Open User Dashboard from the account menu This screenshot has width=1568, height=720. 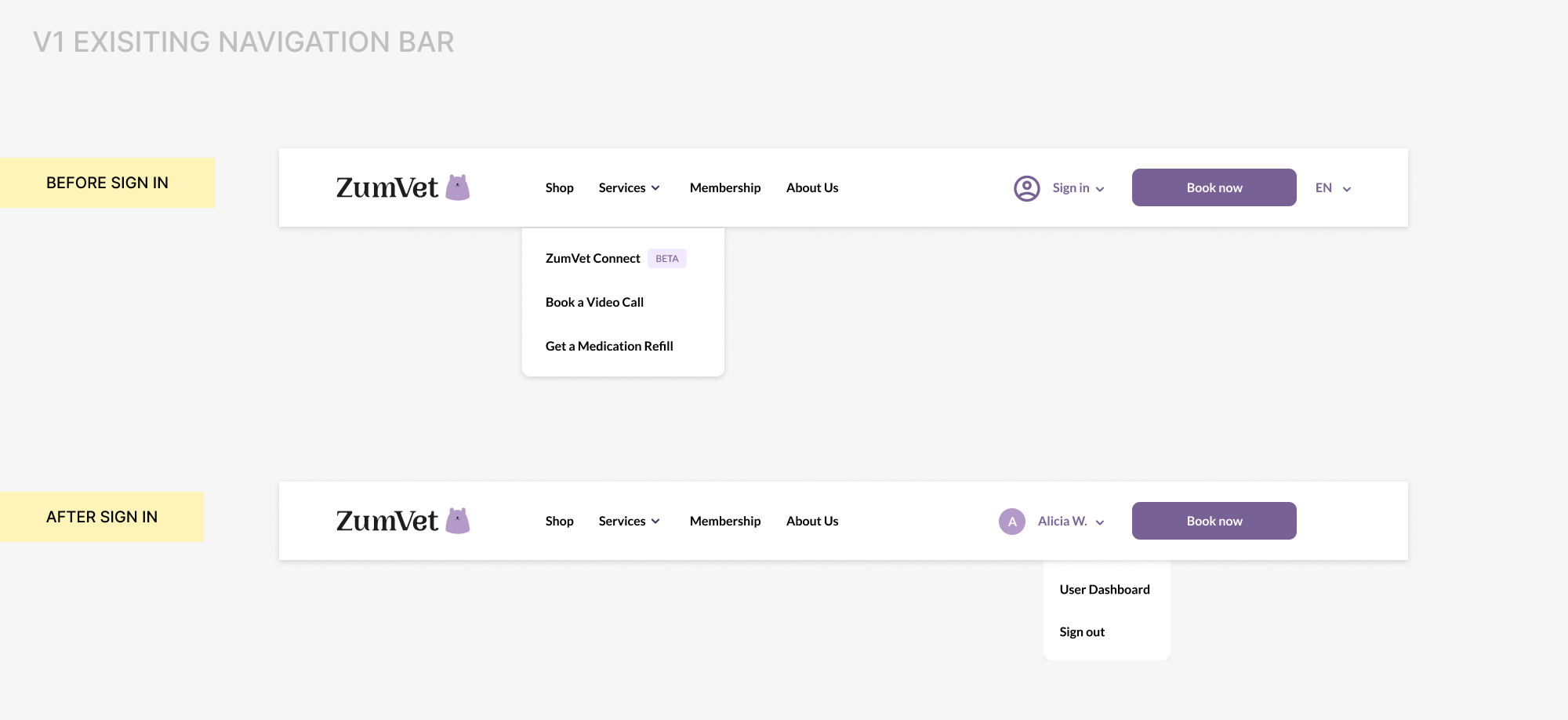coord(1105,590)
